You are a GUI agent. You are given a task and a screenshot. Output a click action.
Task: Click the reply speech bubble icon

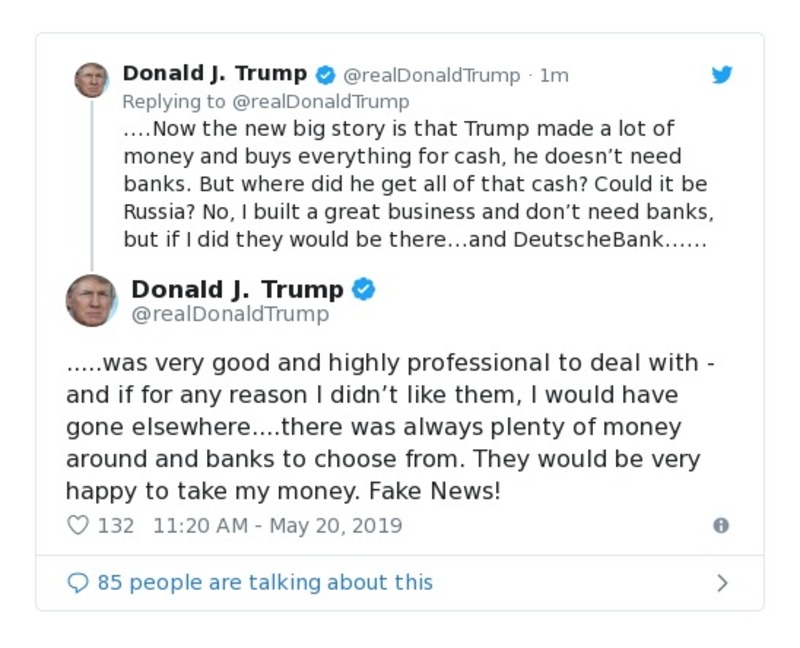pyautogui.click(x=78, y=581)
